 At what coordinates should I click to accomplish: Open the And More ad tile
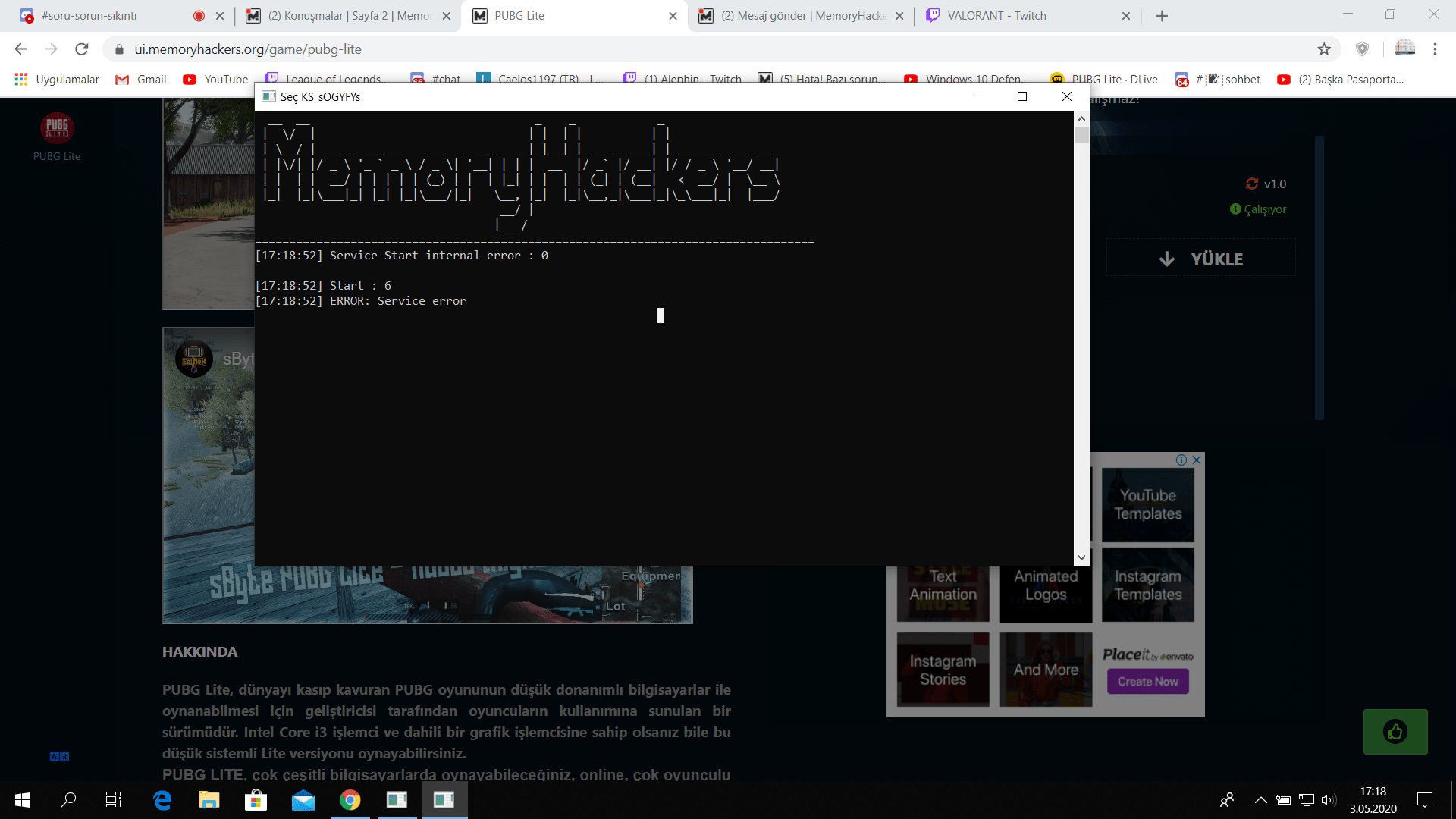(1046, 670)
